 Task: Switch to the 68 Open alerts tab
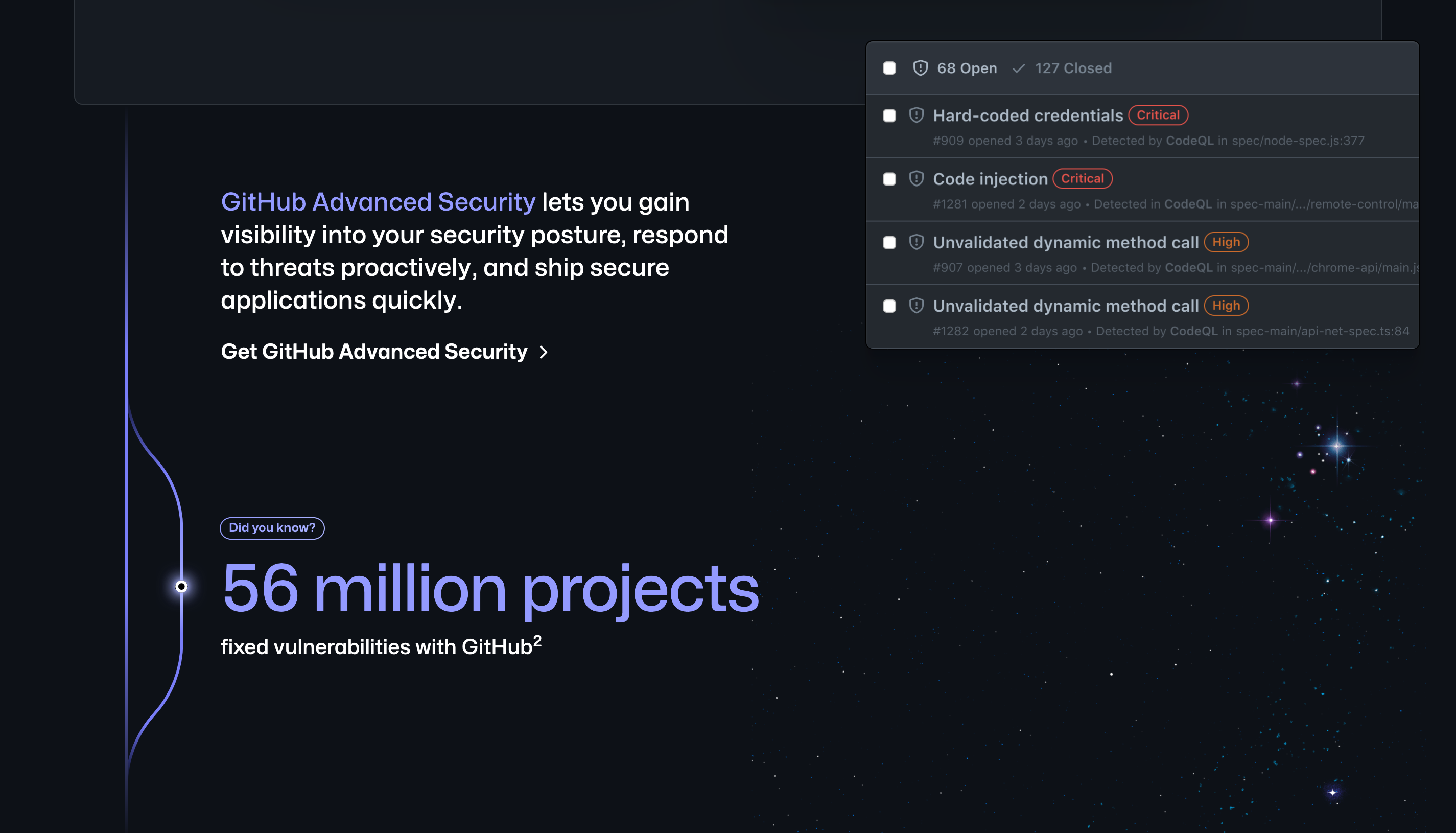click(967, 68)
